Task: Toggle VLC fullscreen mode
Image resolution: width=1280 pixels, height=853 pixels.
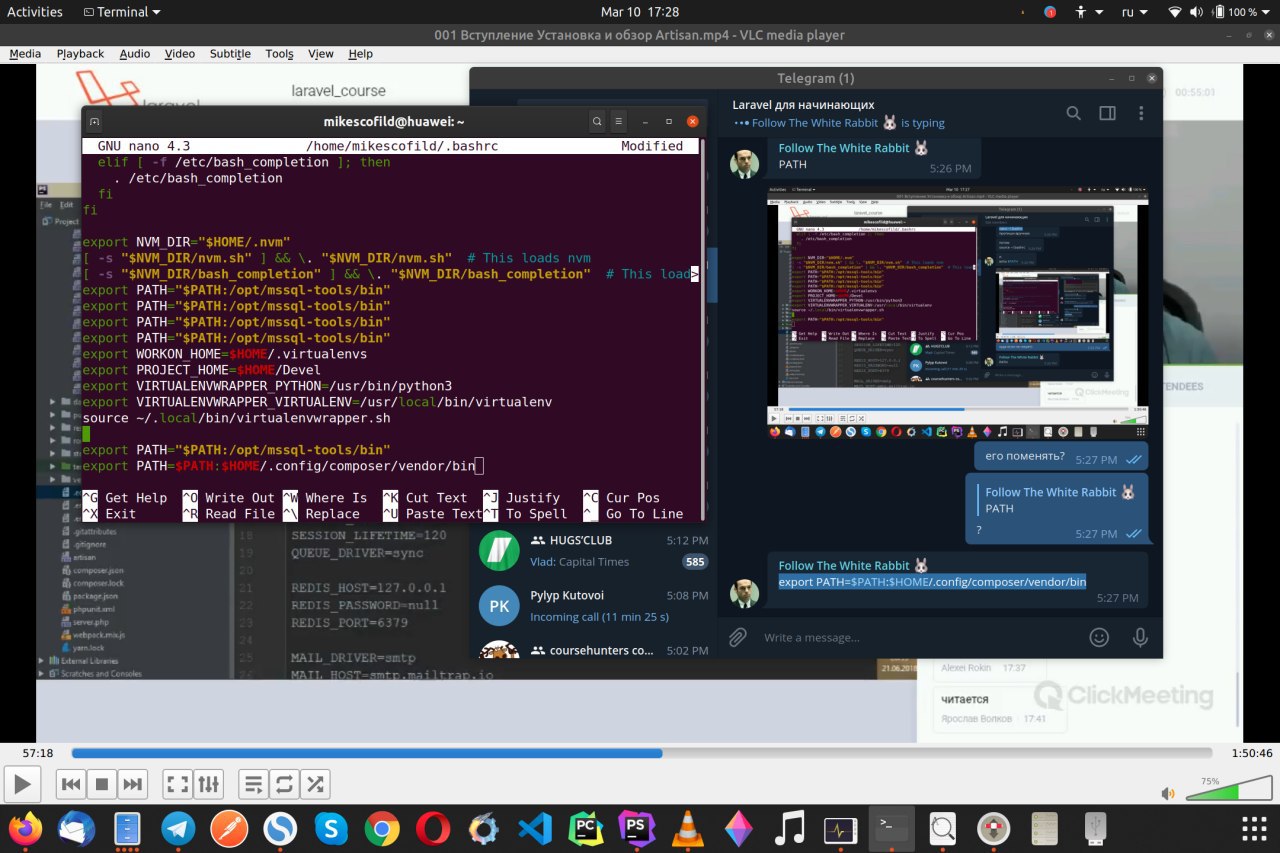Action: (176, 784)
